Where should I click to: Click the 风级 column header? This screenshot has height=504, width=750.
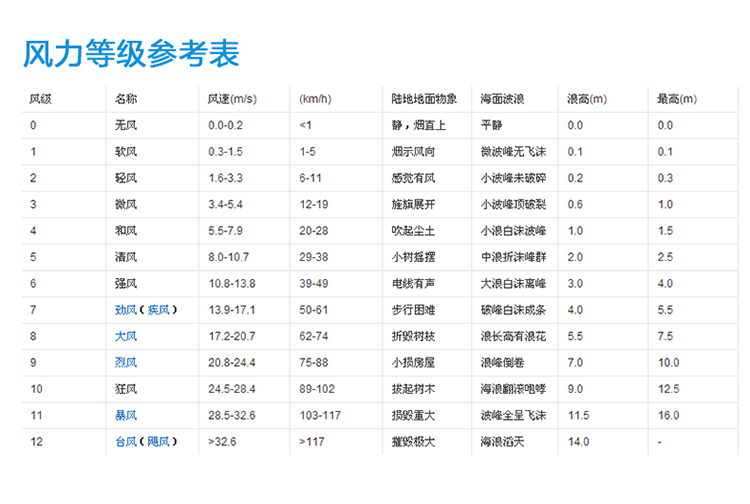pos(41,100)
